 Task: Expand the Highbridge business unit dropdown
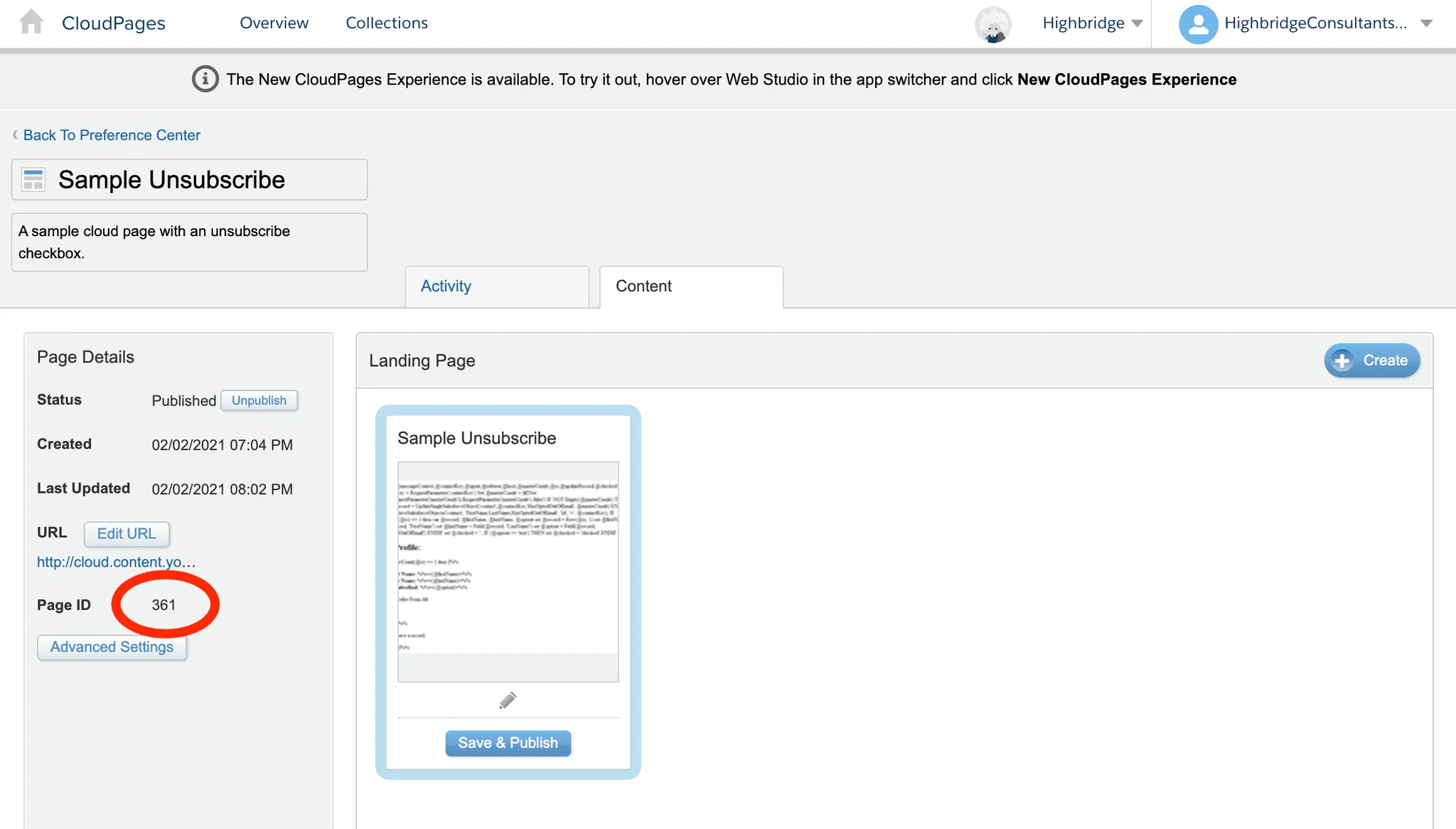[1137, 23]
